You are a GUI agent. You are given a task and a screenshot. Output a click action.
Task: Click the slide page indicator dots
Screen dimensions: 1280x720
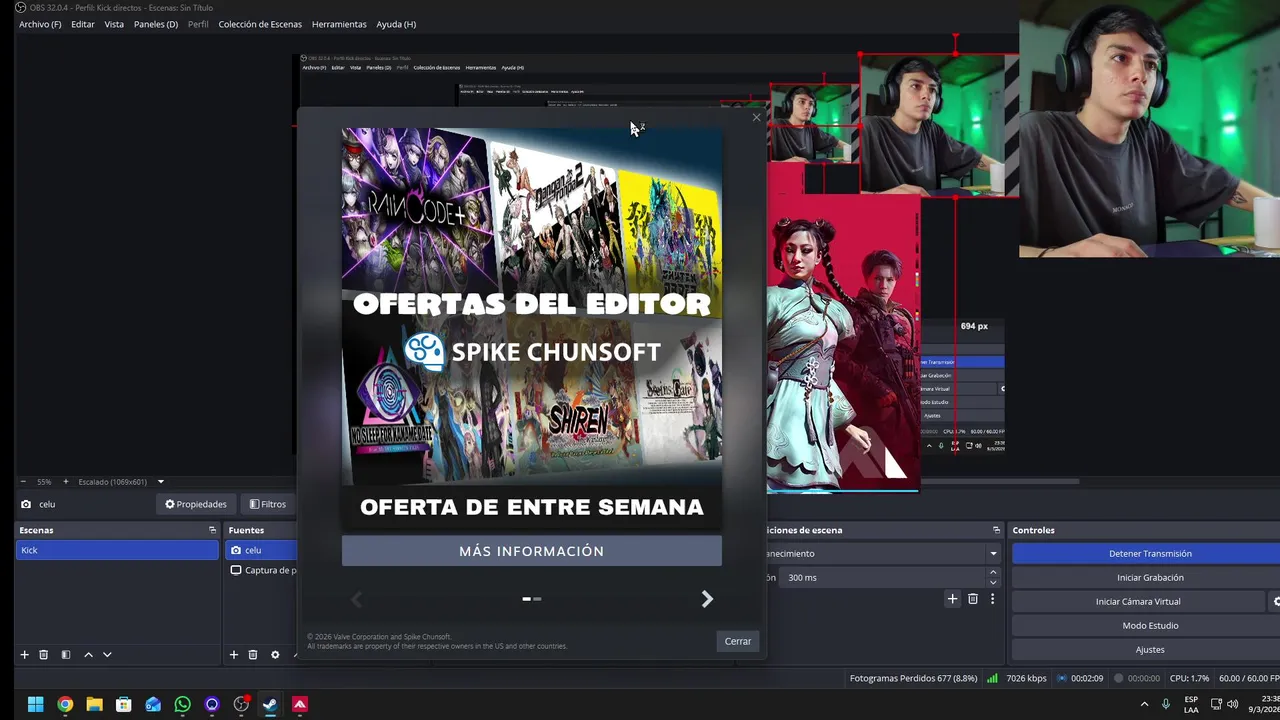tap(532, 599)
